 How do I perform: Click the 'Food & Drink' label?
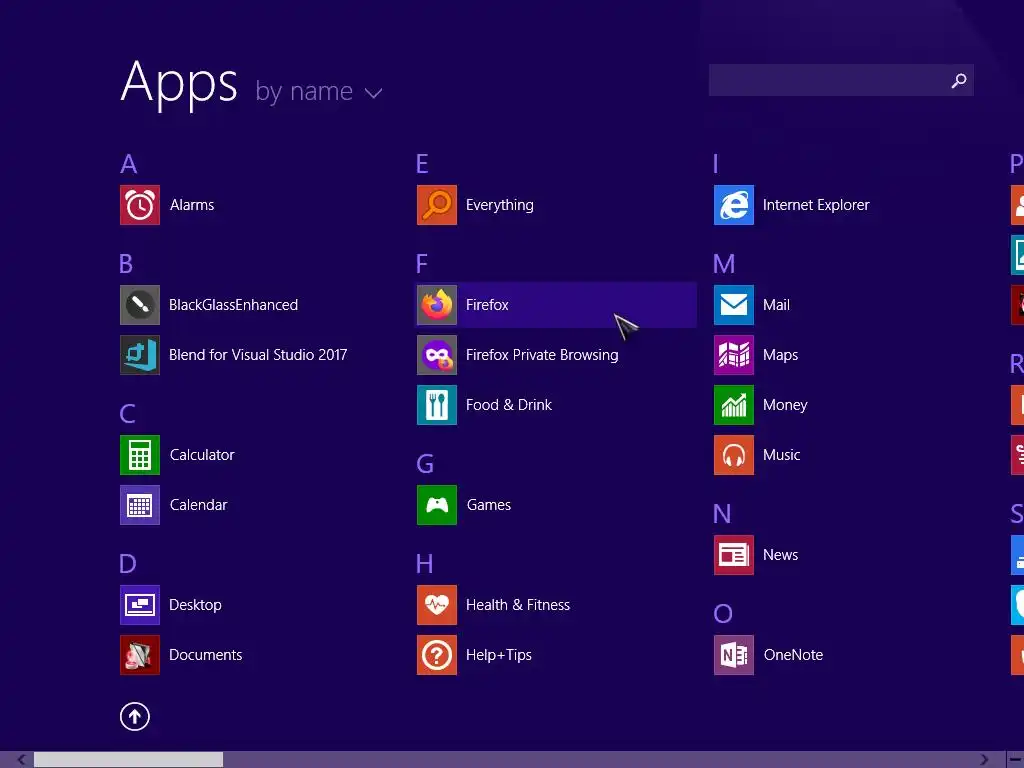(x=509, y=405)
